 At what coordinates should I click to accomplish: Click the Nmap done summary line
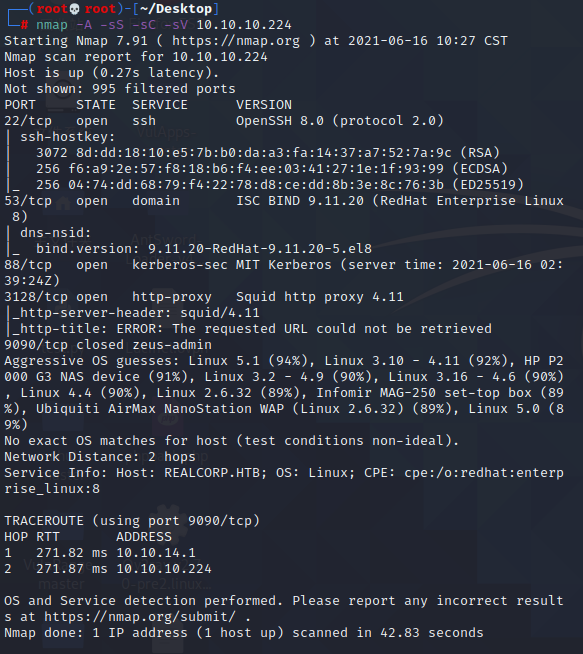244,633
